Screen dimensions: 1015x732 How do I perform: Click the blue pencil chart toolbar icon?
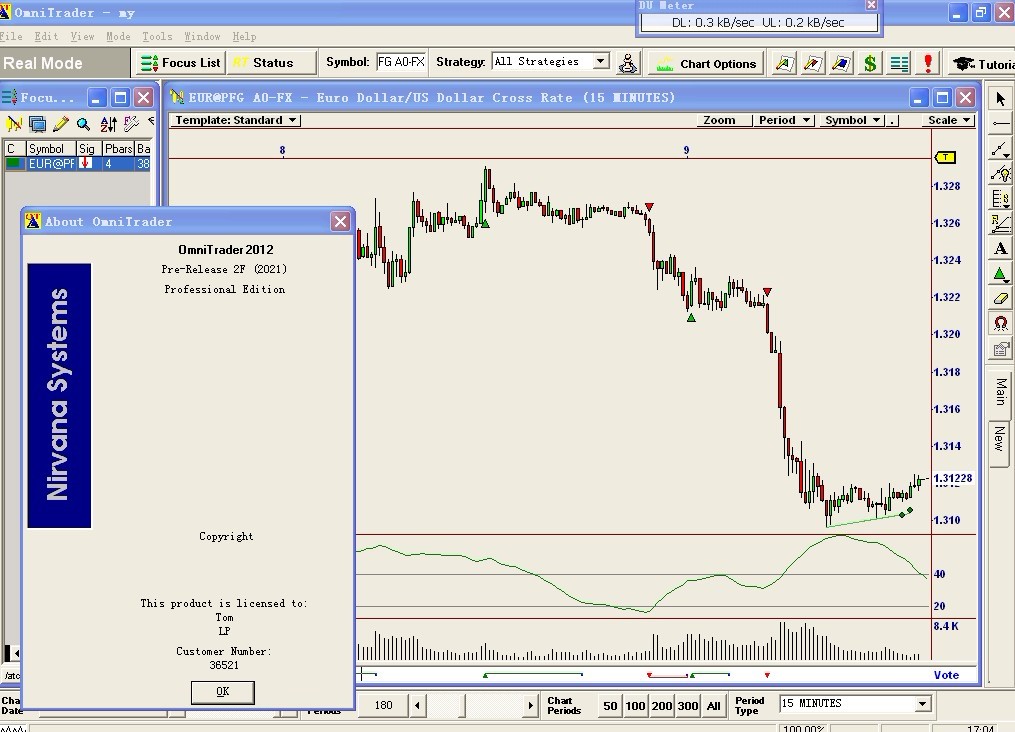pyautogui.click(x=842, y=63)
